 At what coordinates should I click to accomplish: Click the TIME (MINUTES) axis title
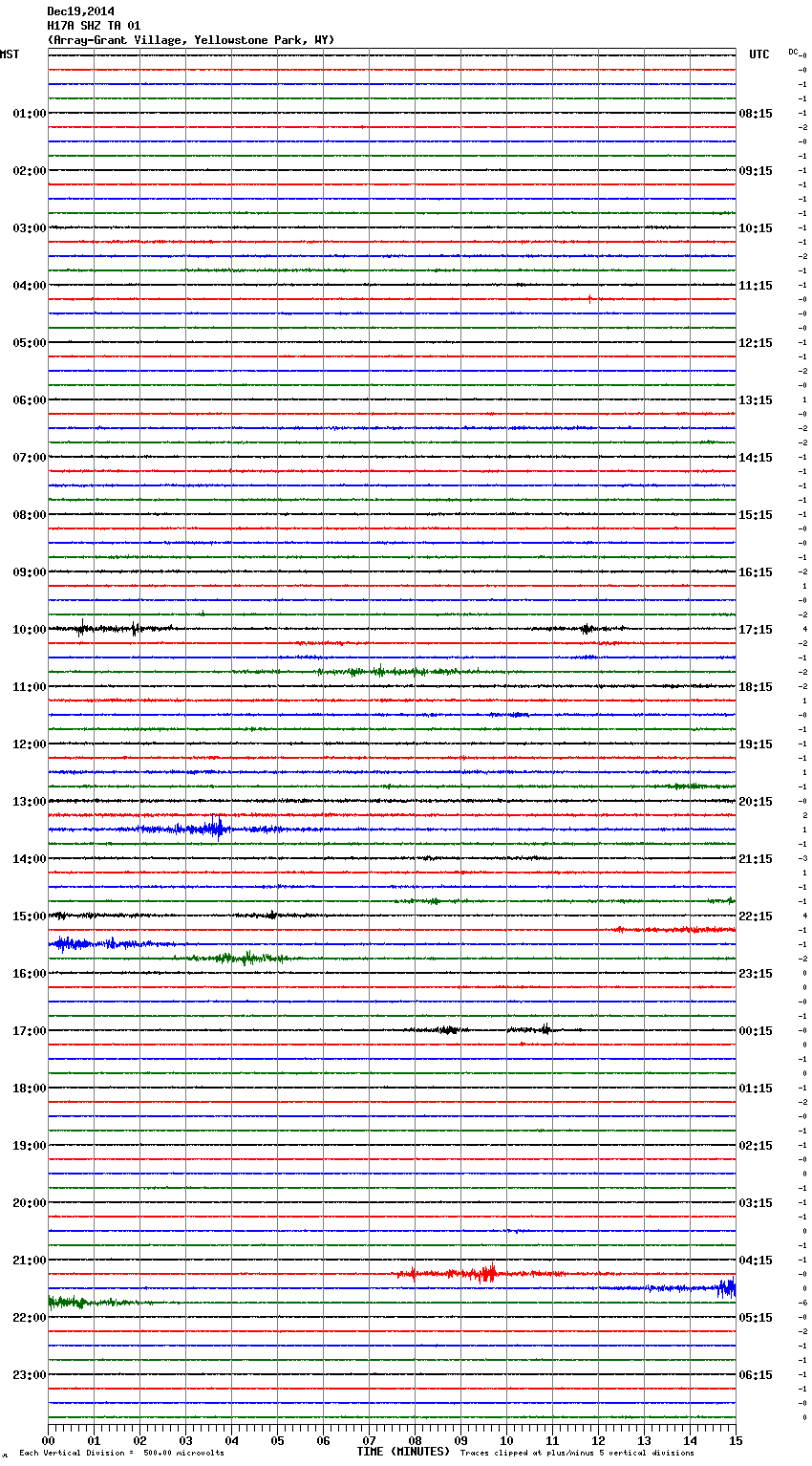pos(403,1452)
